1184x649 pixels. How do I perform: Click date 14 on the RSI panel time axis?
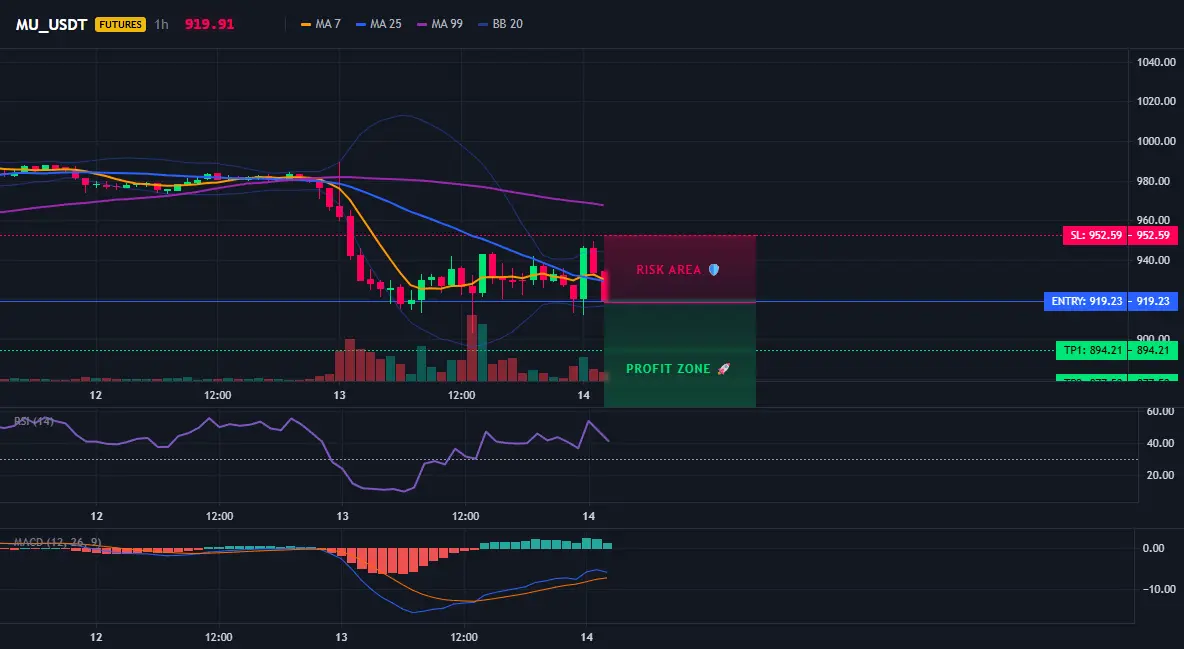(589, 517)
